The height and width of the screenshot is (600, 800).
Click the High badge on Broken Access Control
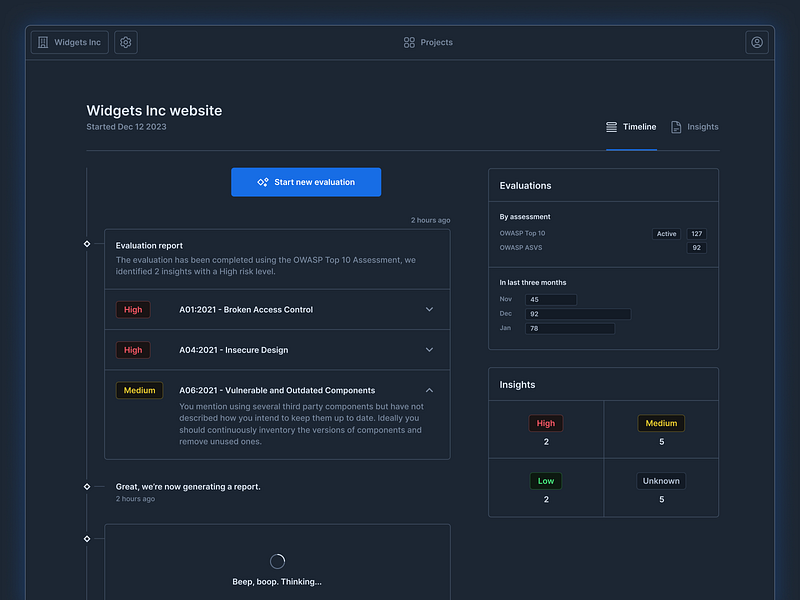click(133, 310)
